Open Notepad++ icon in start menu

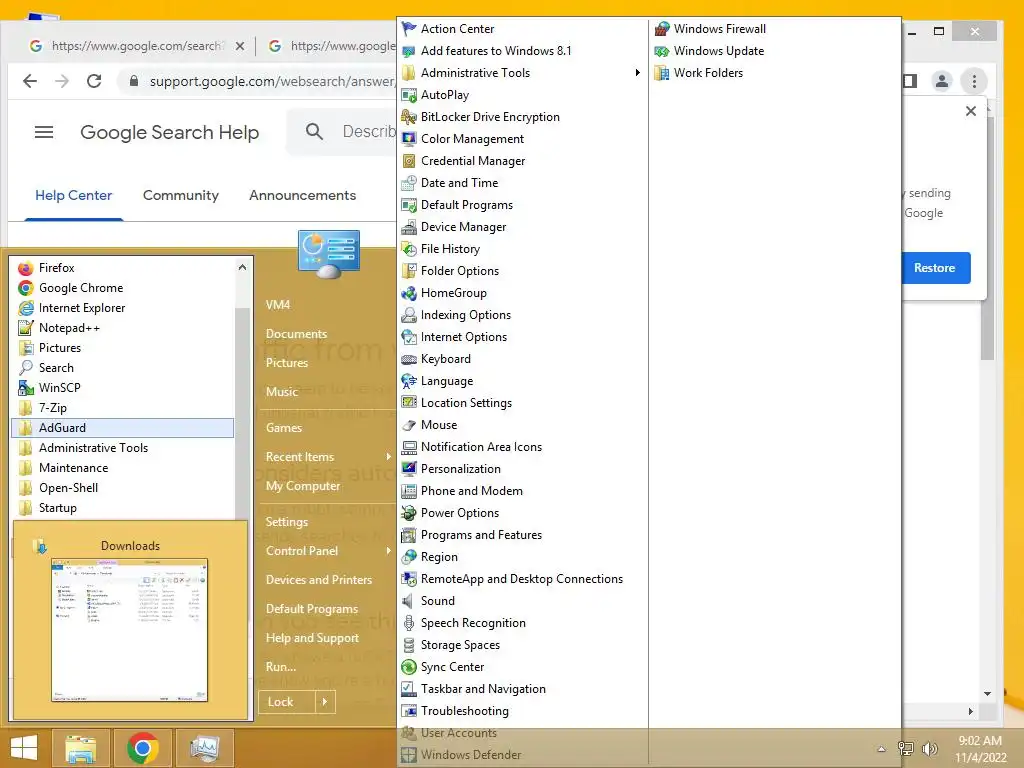point(26,328)
